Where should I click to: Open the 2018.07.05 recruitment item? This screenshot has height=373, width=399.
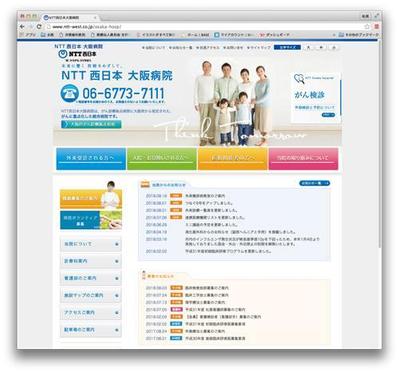pos(215,310)
